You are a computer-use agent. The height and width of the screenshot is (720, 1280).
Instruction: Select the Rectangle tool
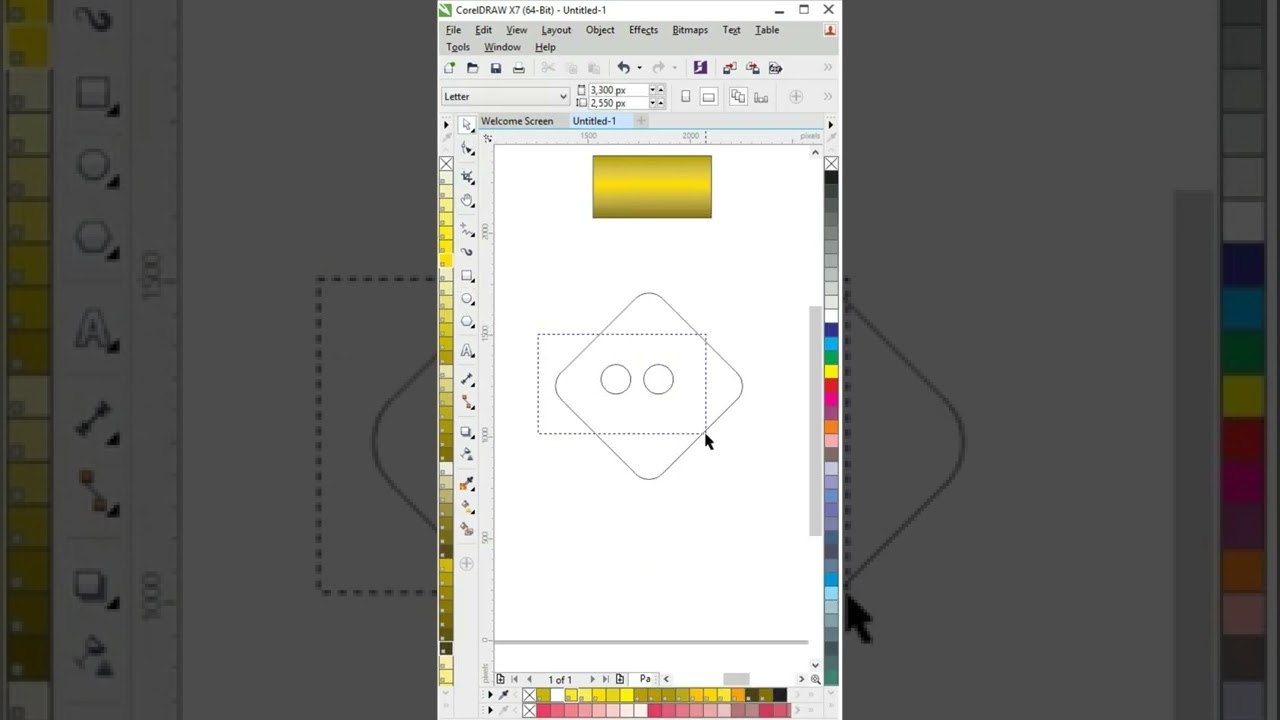click(x=467, y=276)
